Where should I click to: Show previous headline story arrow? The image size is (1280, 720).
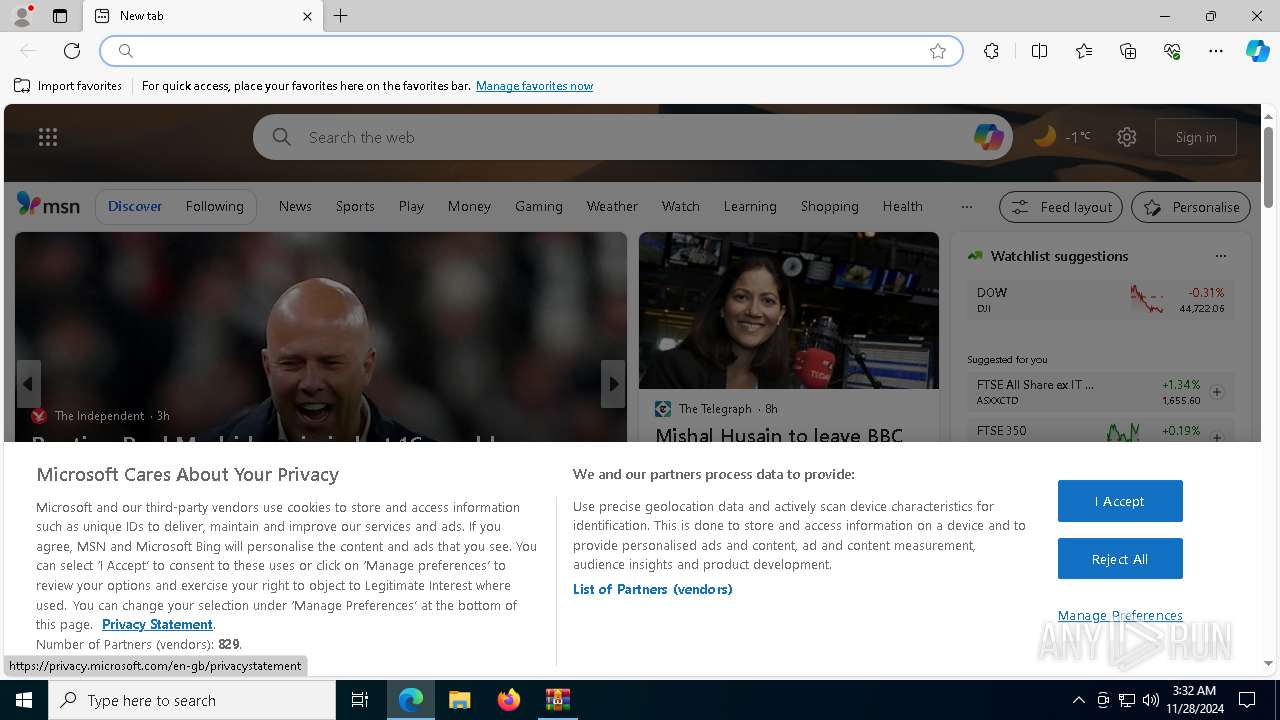28,384
